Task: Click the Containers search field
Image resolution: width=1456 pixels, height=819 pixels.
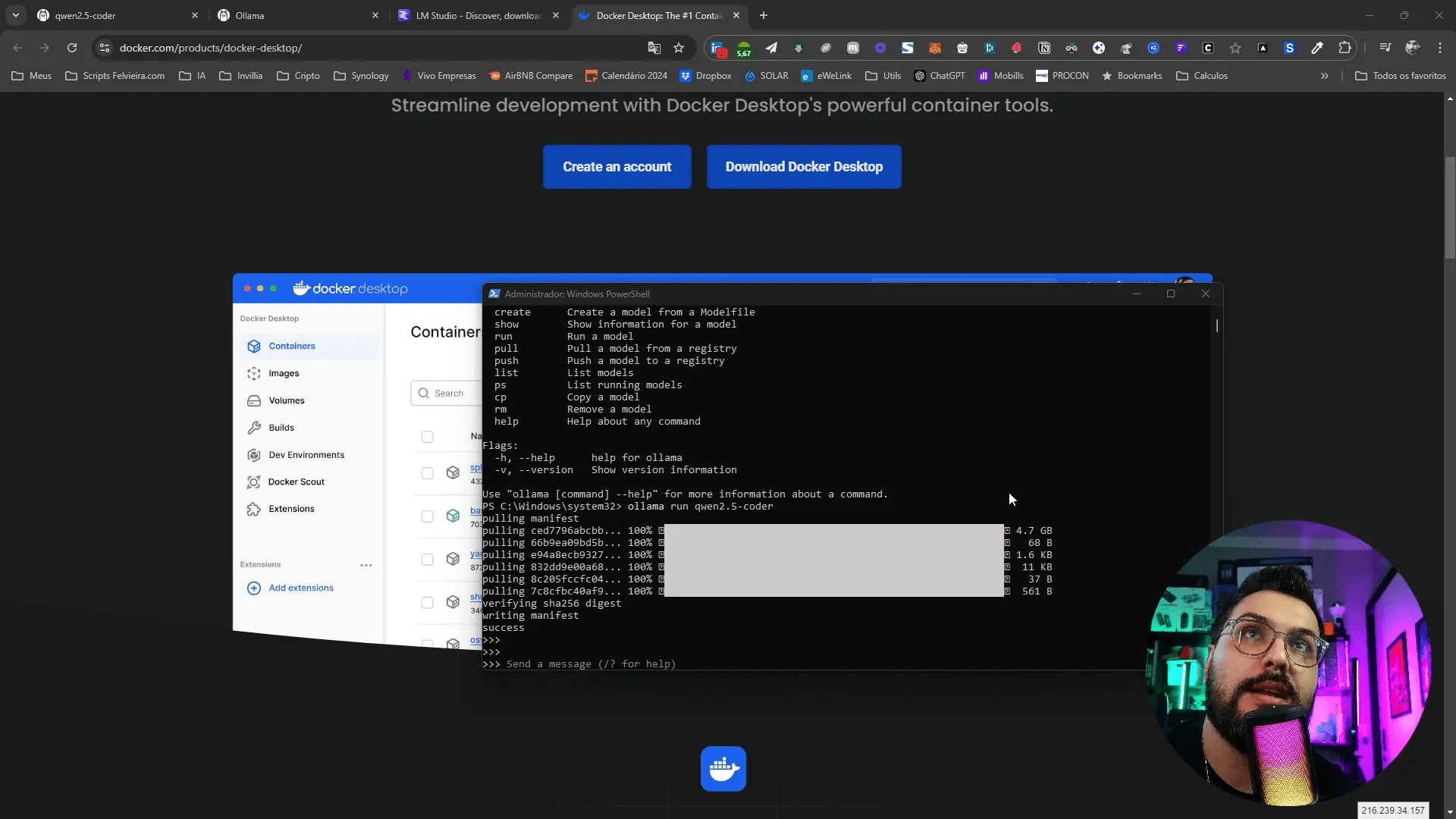Action: (x=447, y=394)
